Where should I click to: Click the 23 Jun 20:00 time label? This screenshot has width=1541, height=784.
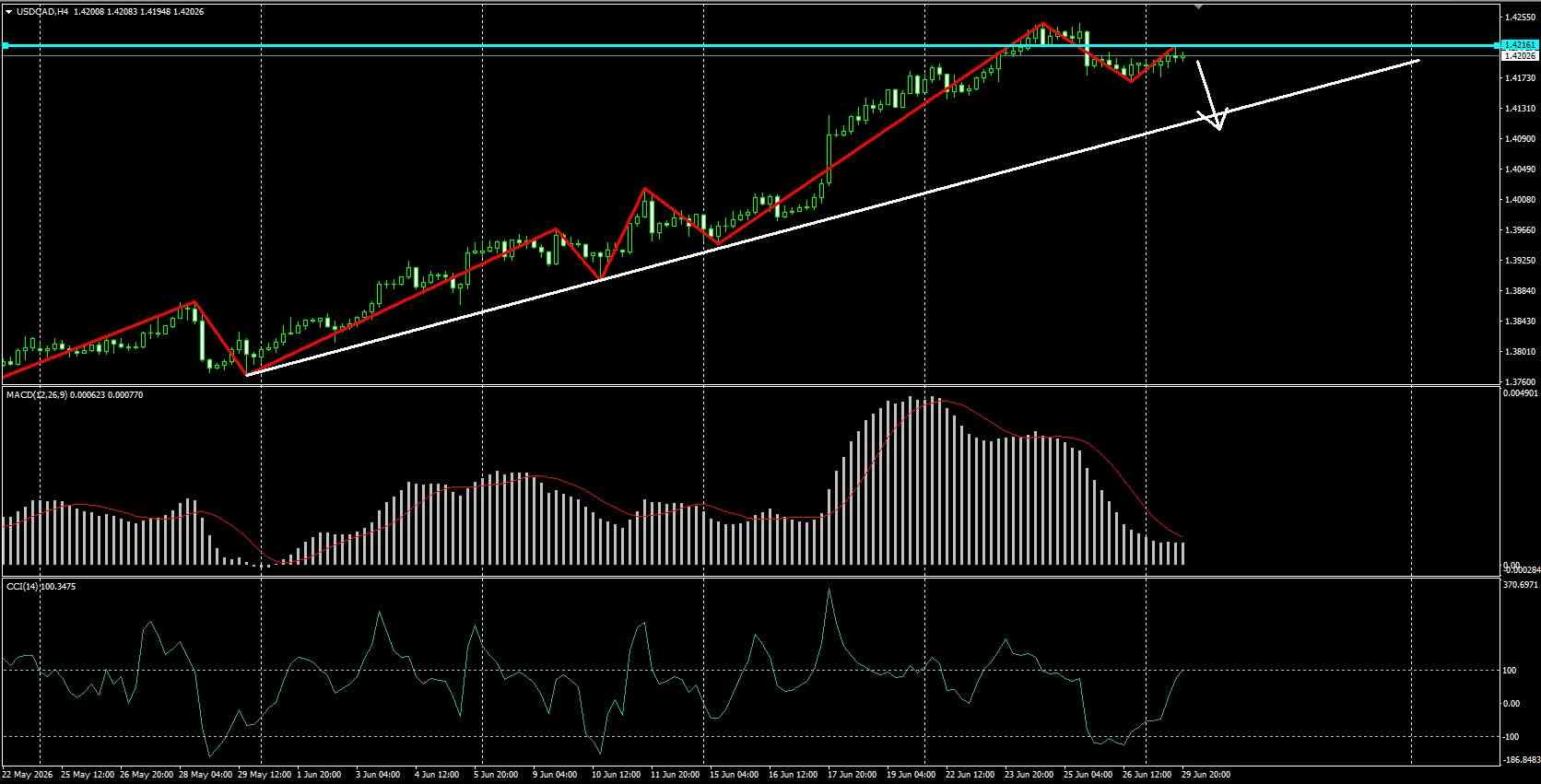(1028, 775)
